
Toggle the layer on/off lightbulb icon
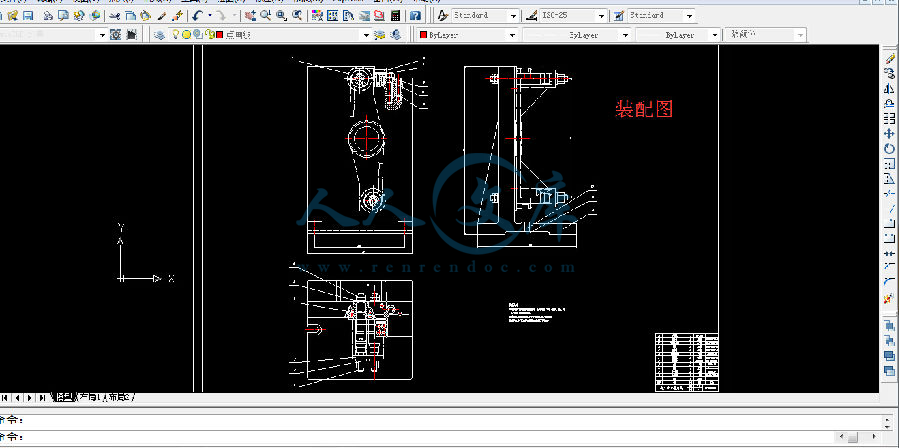pyautogui.click(x=175, y=35)
